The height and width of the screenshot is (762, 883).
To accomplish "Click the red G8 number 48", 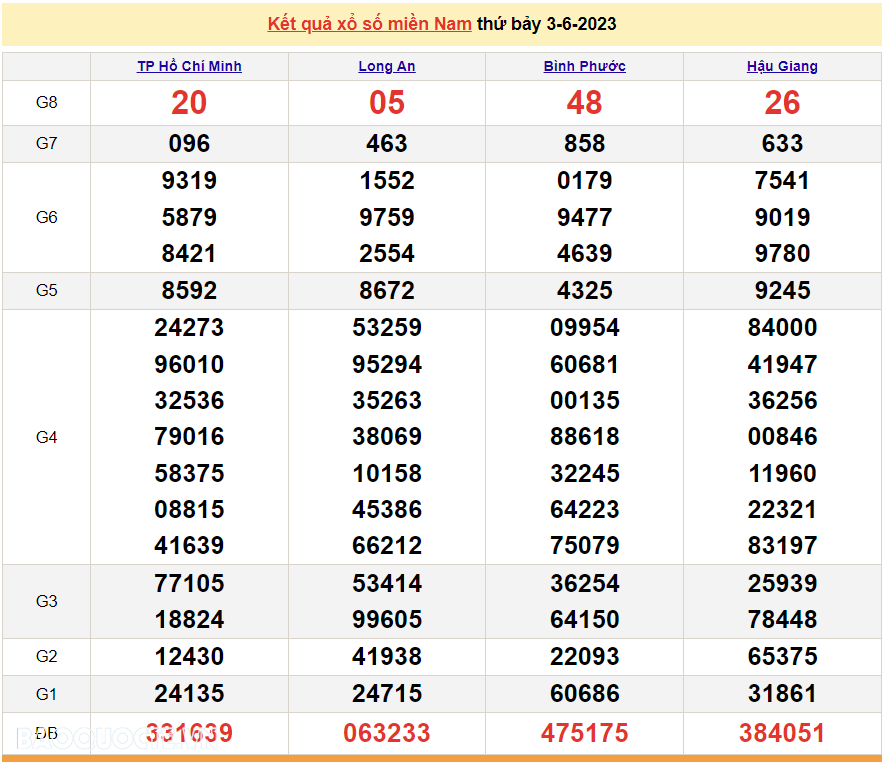I will click(584, 103).
